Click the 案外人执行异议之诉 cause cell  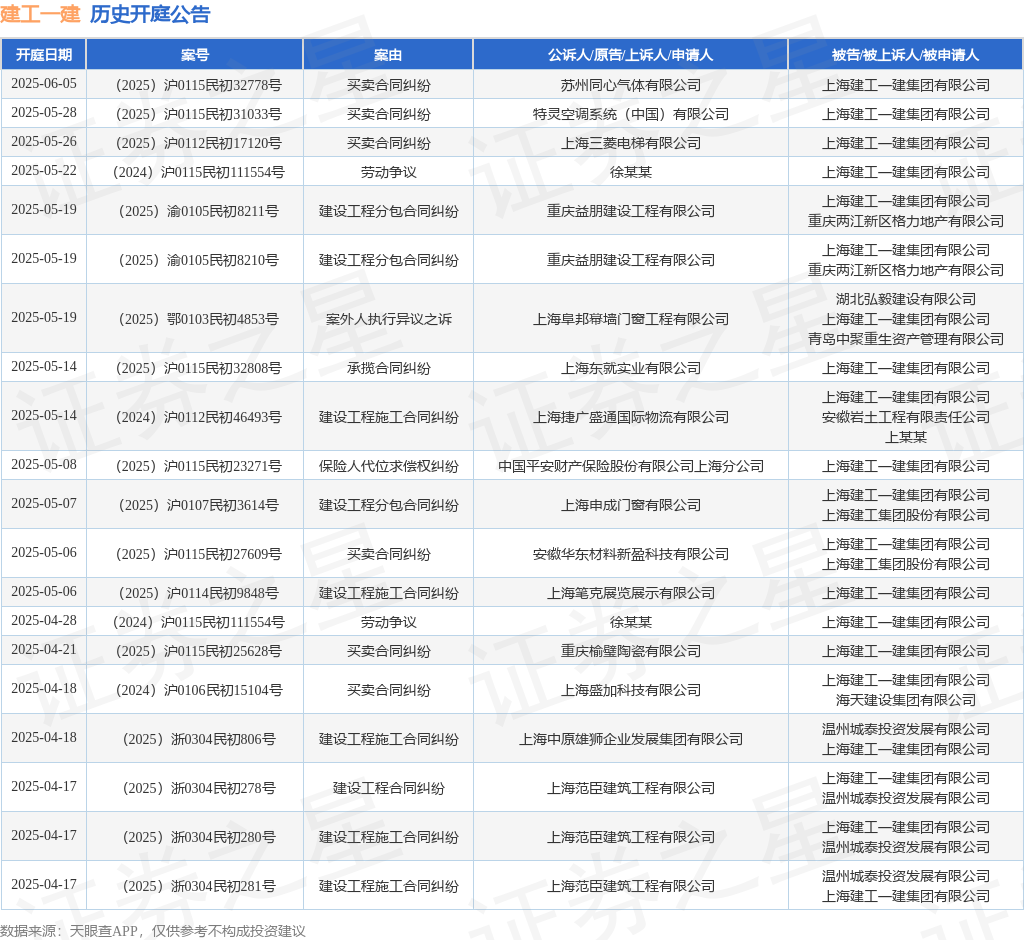[389, 319]
